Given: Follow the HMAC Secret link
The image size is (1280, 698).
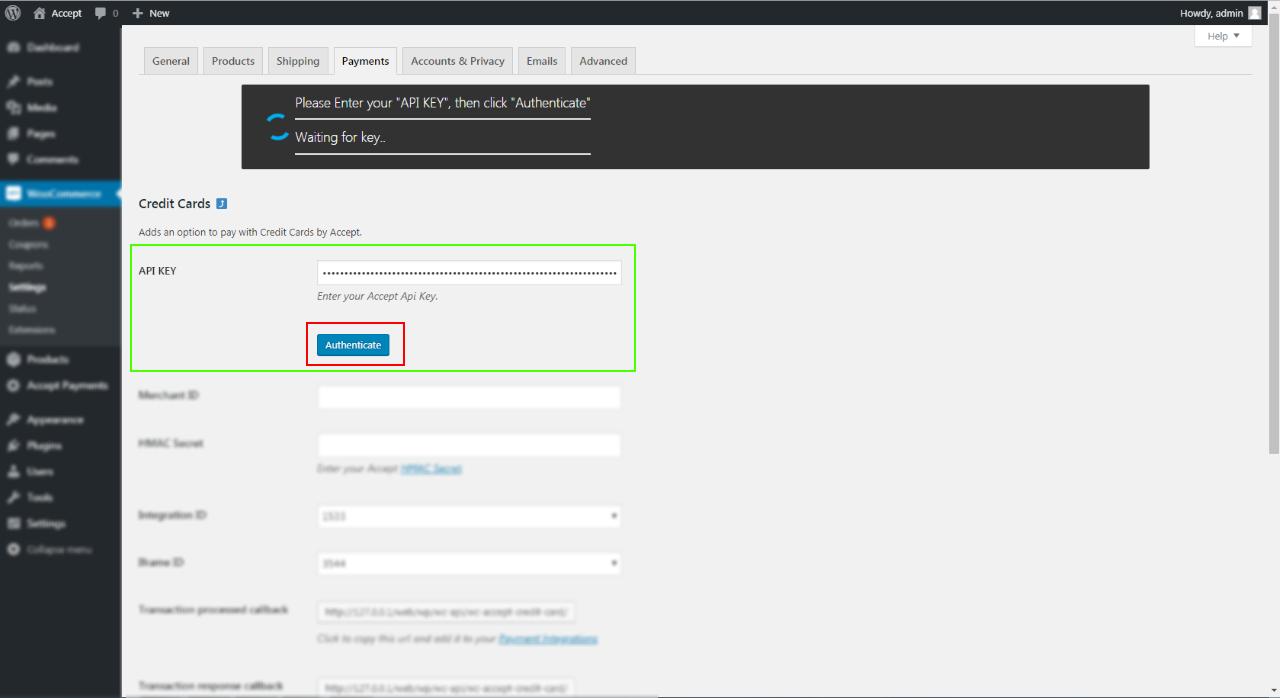Looking at the screenshot, I should pos(431,468).
